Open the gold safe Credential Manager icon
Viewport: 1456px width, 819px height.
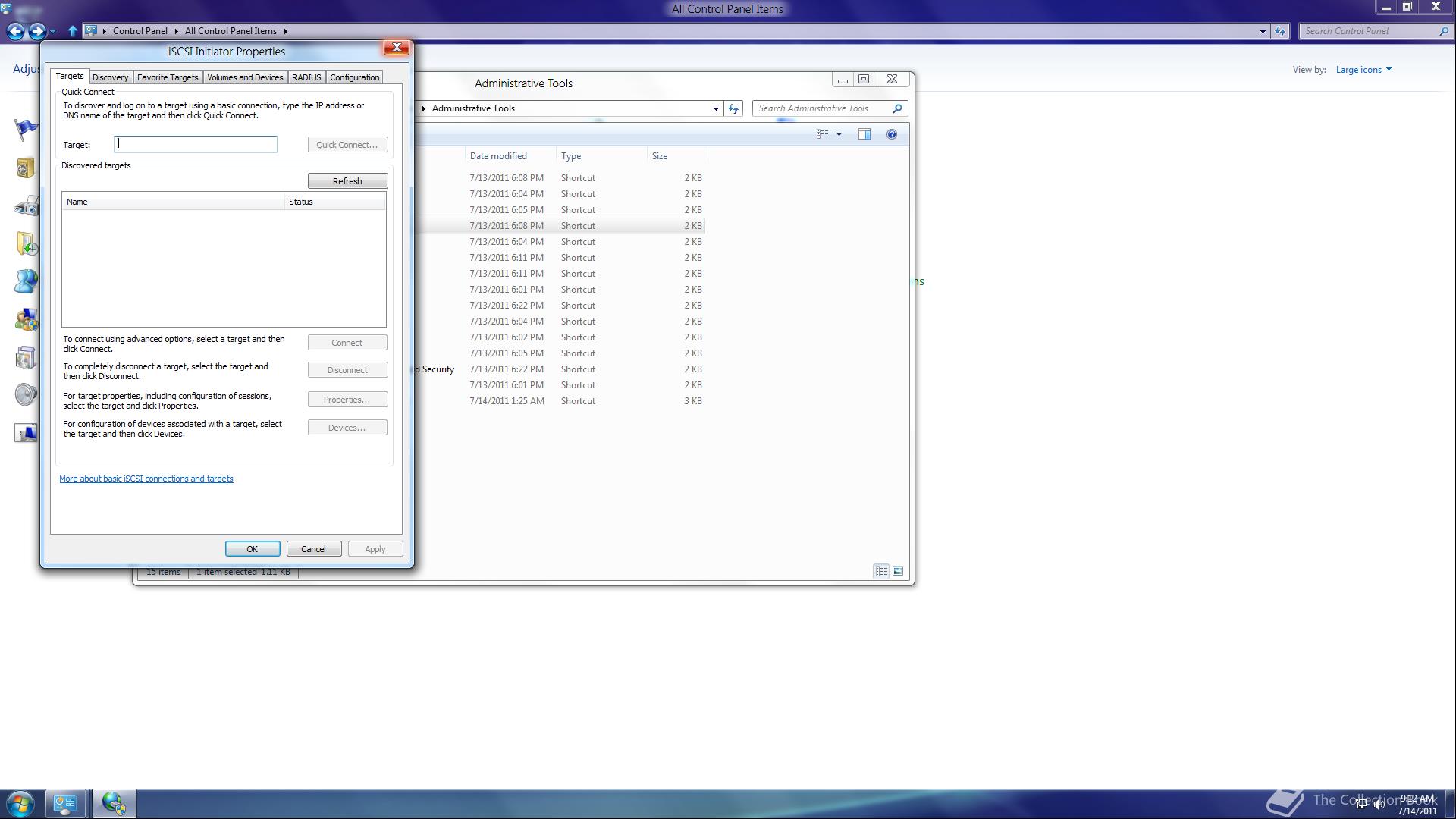tap(26, 168)
